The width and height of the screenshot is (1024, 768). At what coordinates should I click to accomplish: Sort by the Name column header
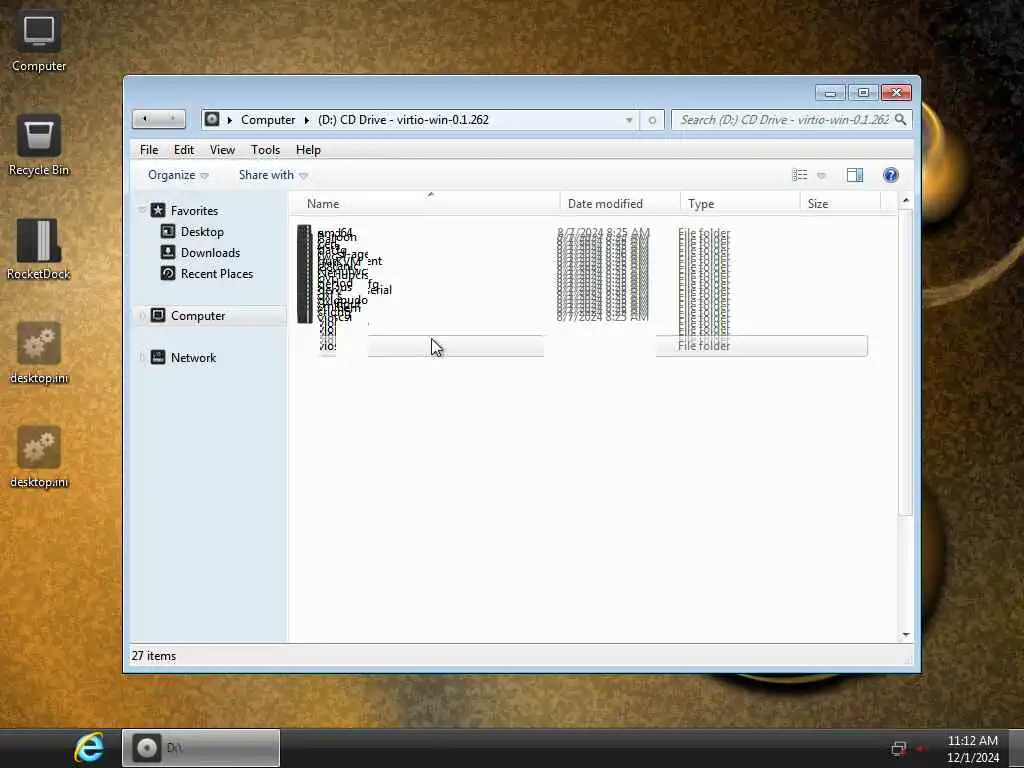click(x=424, y=204)
